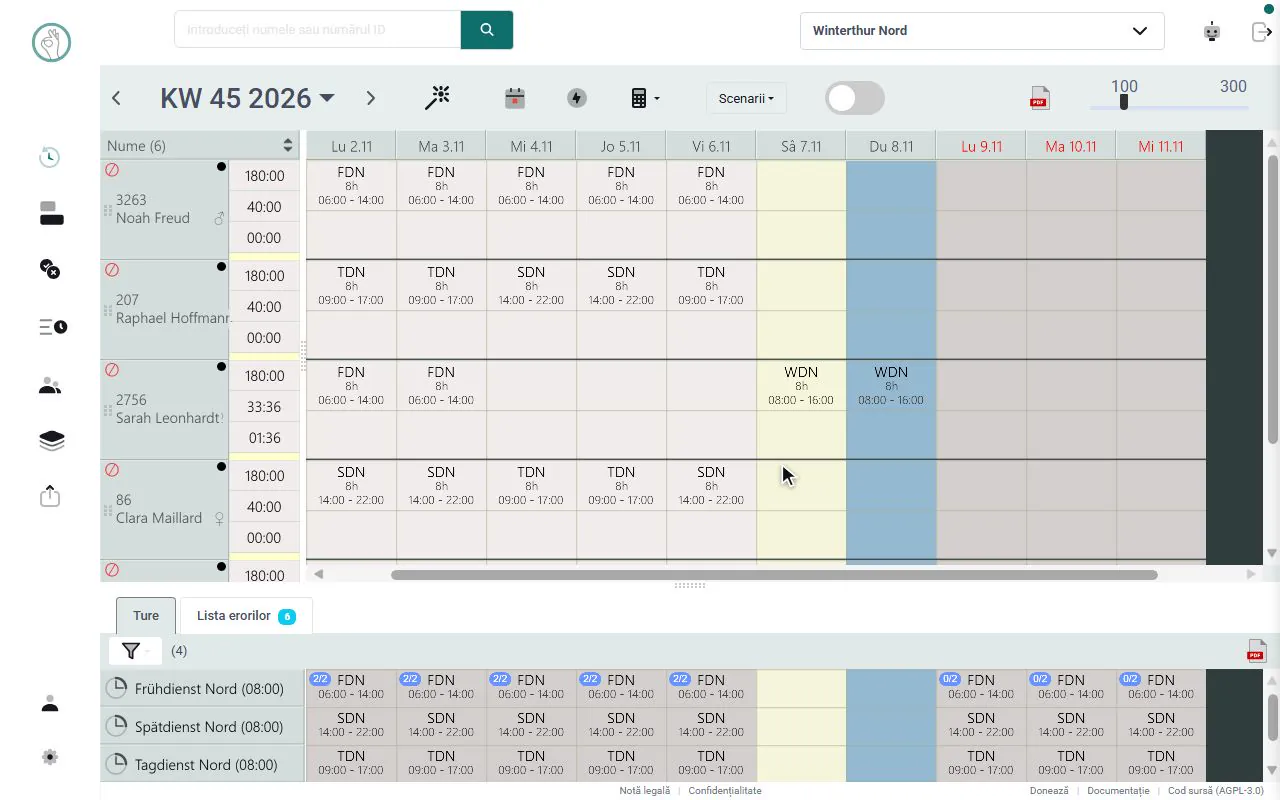Run the magic wand auto-planning tool
The height and width of the screenshot is (800, 1280).
tap(437, 98)
